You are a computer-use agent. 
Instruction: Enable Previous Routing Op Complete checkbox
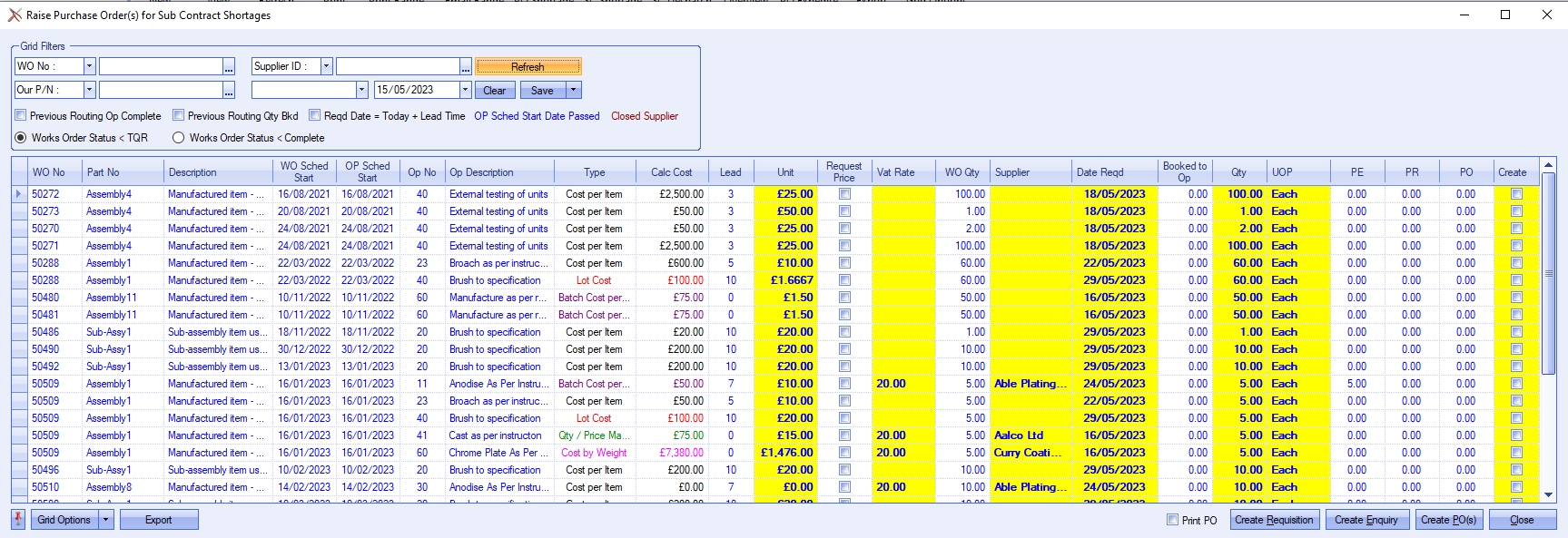(21, 115)
